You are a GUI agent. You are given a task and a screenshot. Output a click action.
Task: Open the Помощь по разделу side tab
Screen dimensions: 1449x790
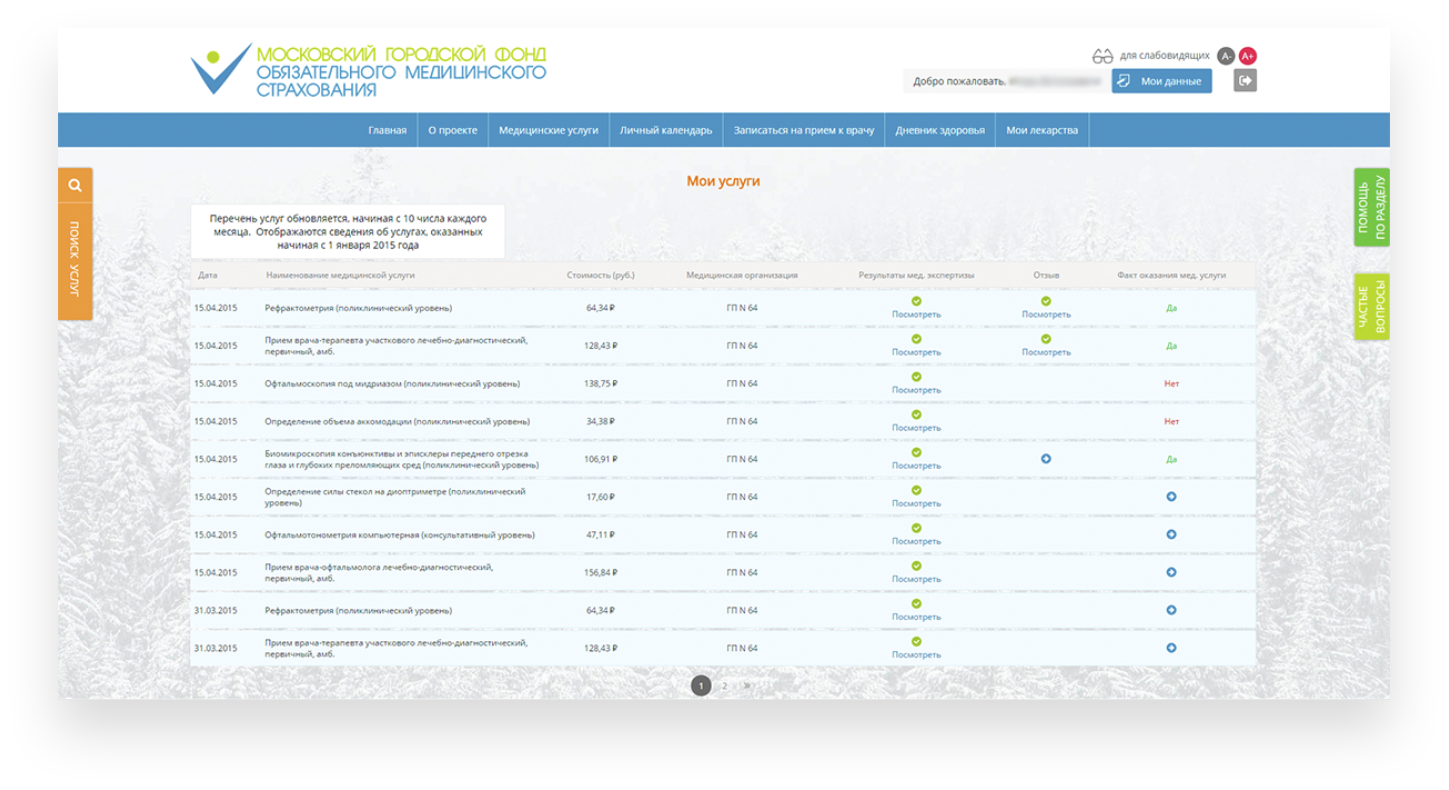coord(1371,208)
